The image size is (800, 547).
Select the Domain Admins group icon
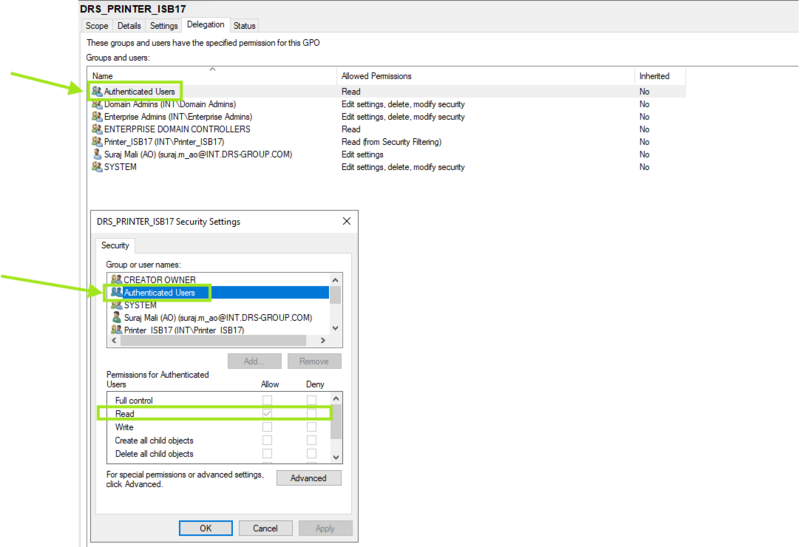click(x=96, y=104)
